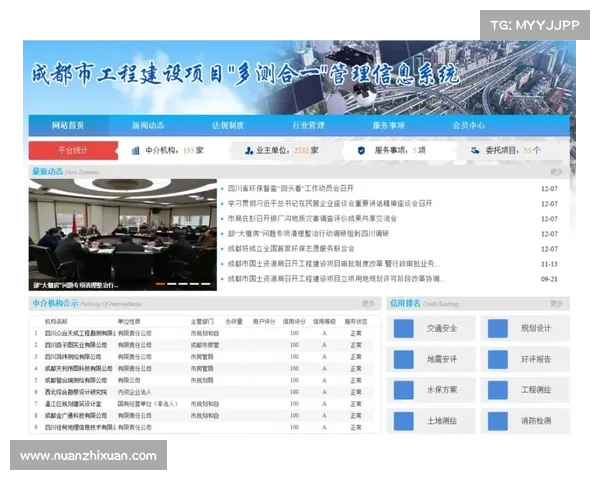The image size is (600, 480).
Task: Click the handshake icon beside 委托项目
Action: [x=475, y=150]
